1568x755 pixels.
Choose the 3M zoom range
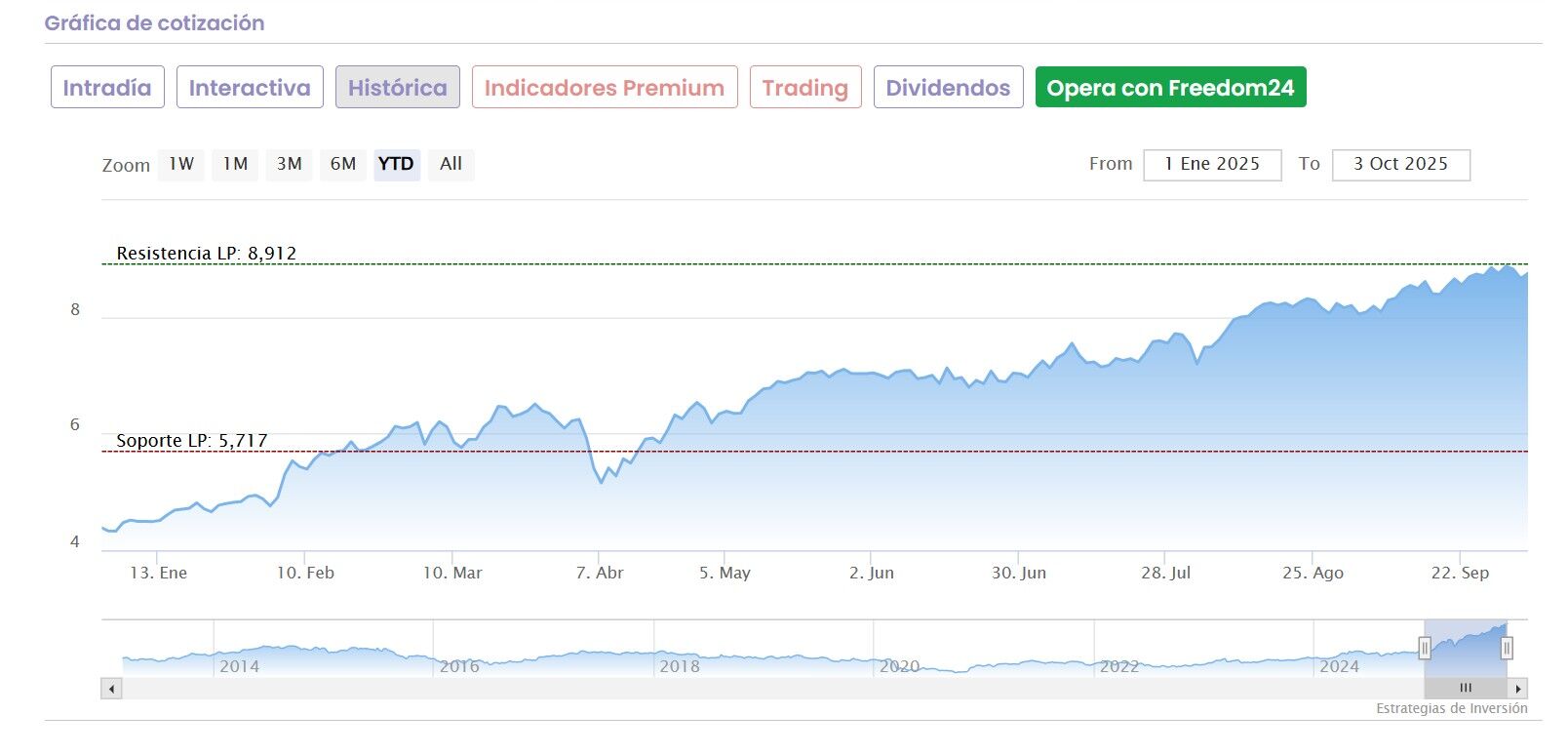pos(290,164)
